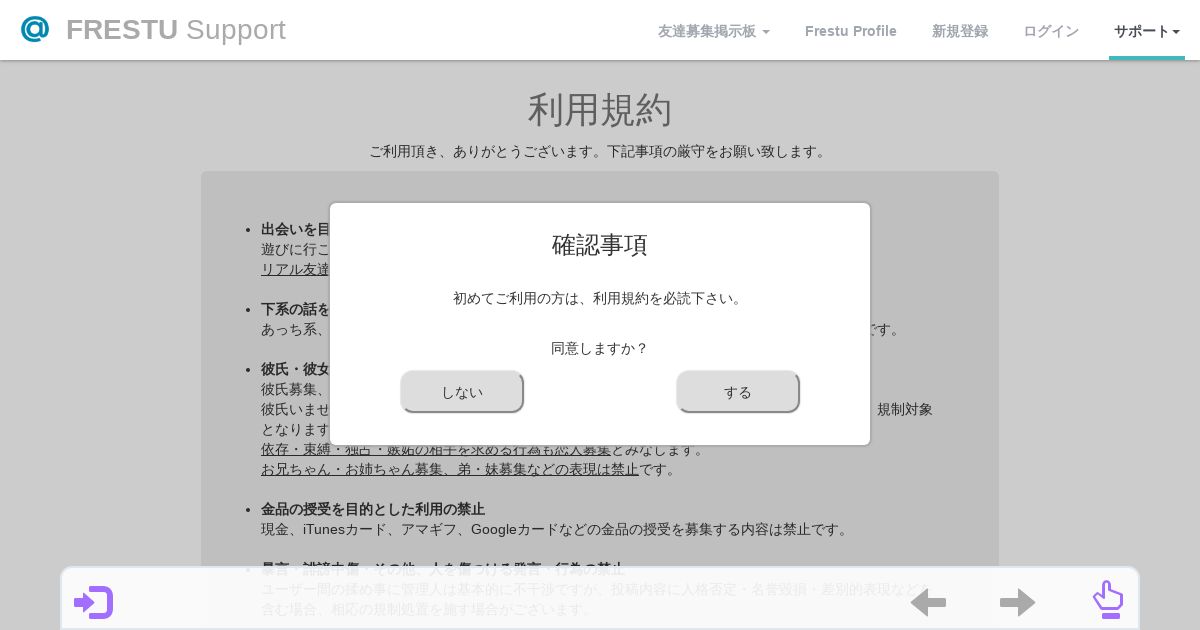Click the FRESTU @ logo icon
Screen dimensions: 1200x630
point(35,29)
